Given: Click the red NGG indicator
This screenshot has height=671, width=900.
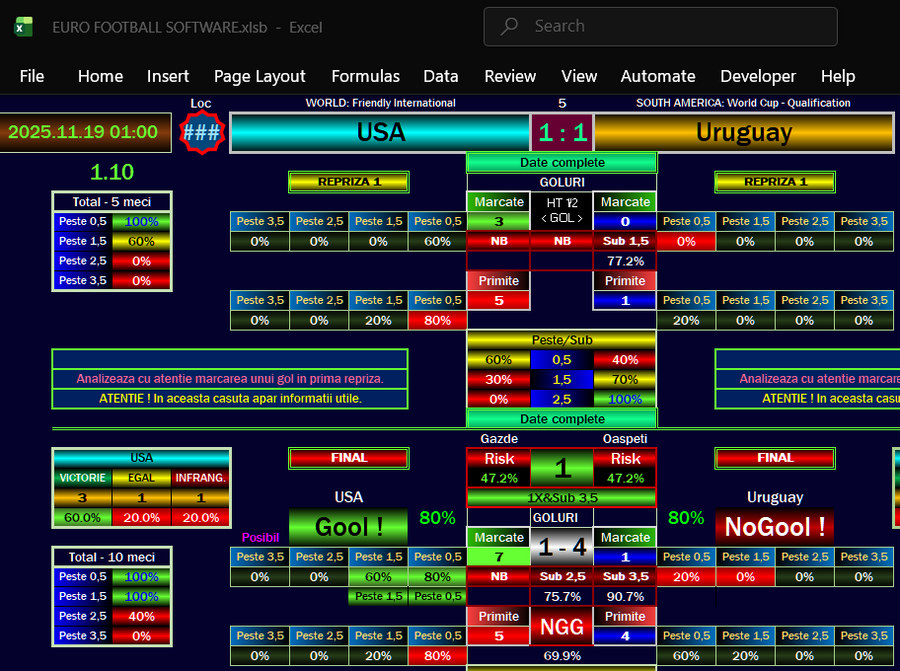Looking at the screenshot, I should coord(561,626).
